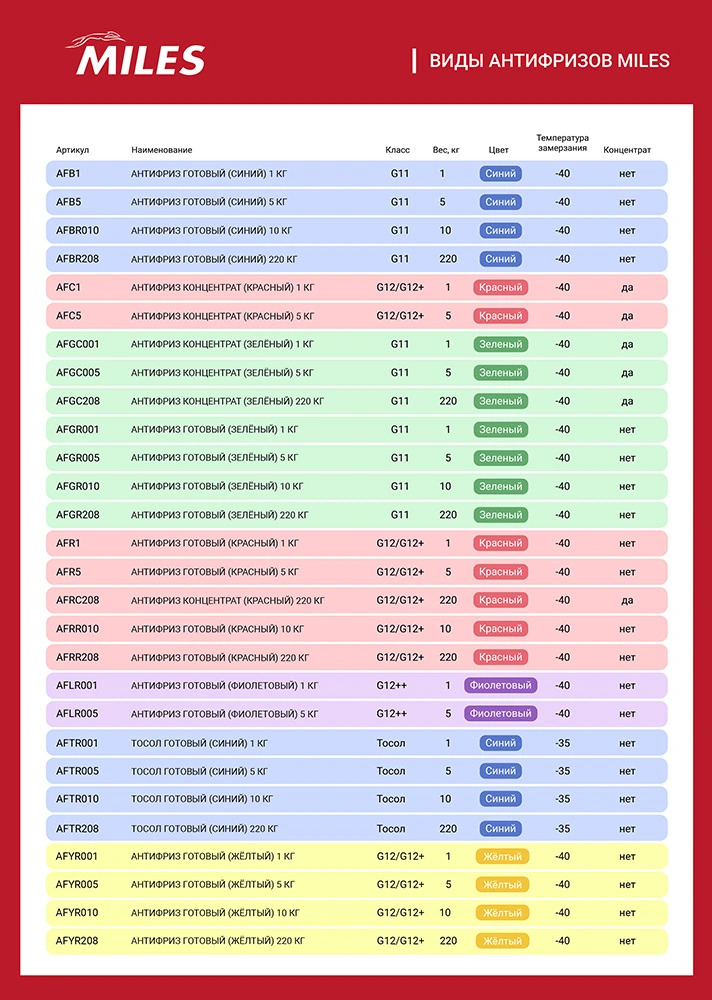Click the Концентрат column header
The image size is (712, 1000).
[627, 150]
